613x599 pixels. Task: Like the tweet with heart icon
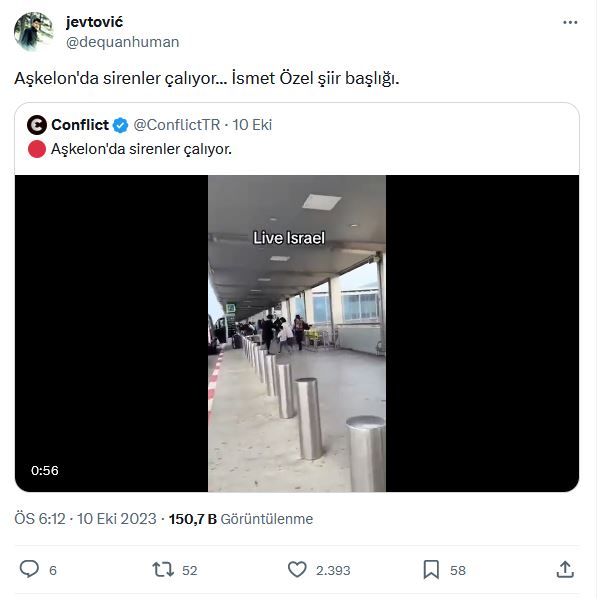click(x=297, y=569)
